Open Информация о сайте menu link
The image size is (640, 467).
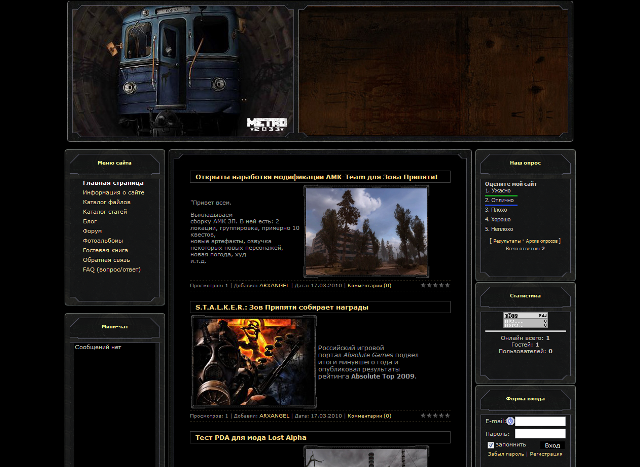(x=113, y=192)
